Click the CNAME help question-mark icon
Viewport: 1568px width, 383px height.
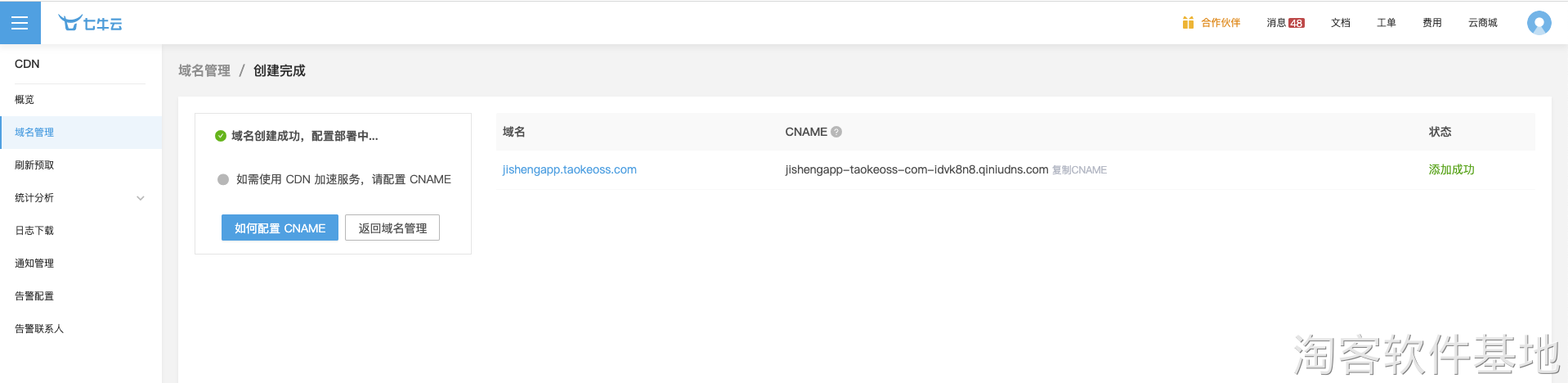[836, 132]
